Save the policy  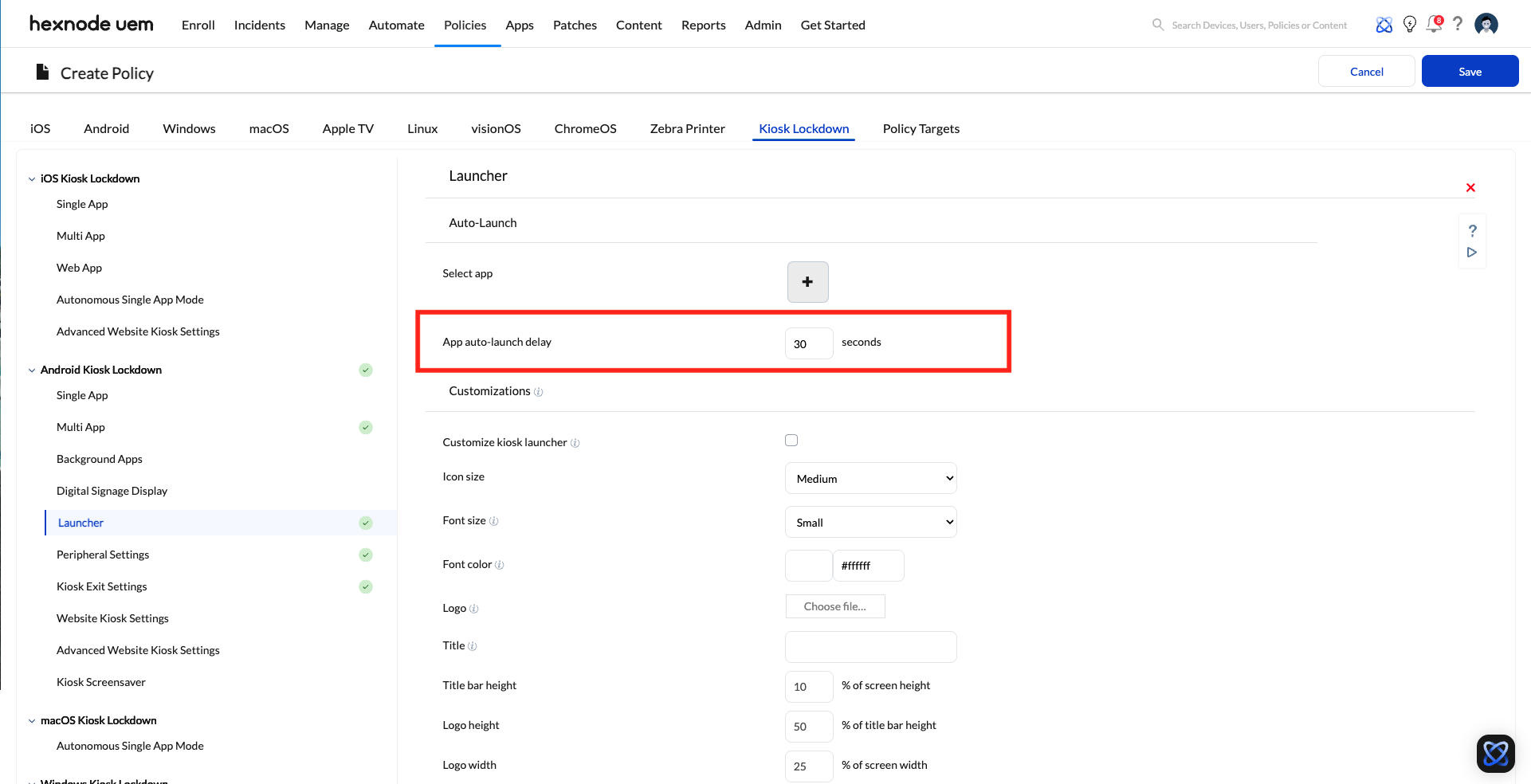pyautogui.click(x=1470, y=71)
